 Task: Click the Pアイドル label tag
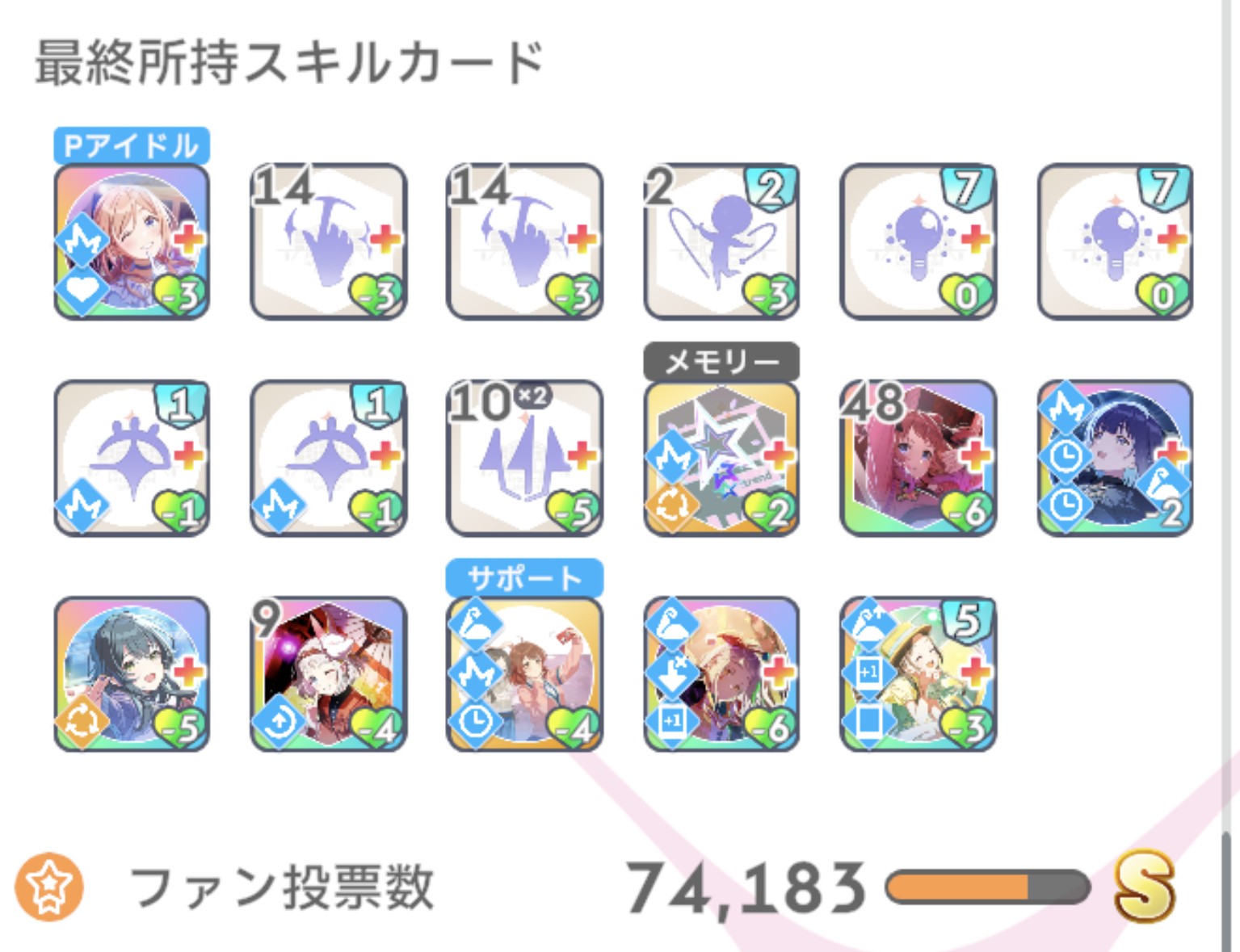click(x=132, y=146)
